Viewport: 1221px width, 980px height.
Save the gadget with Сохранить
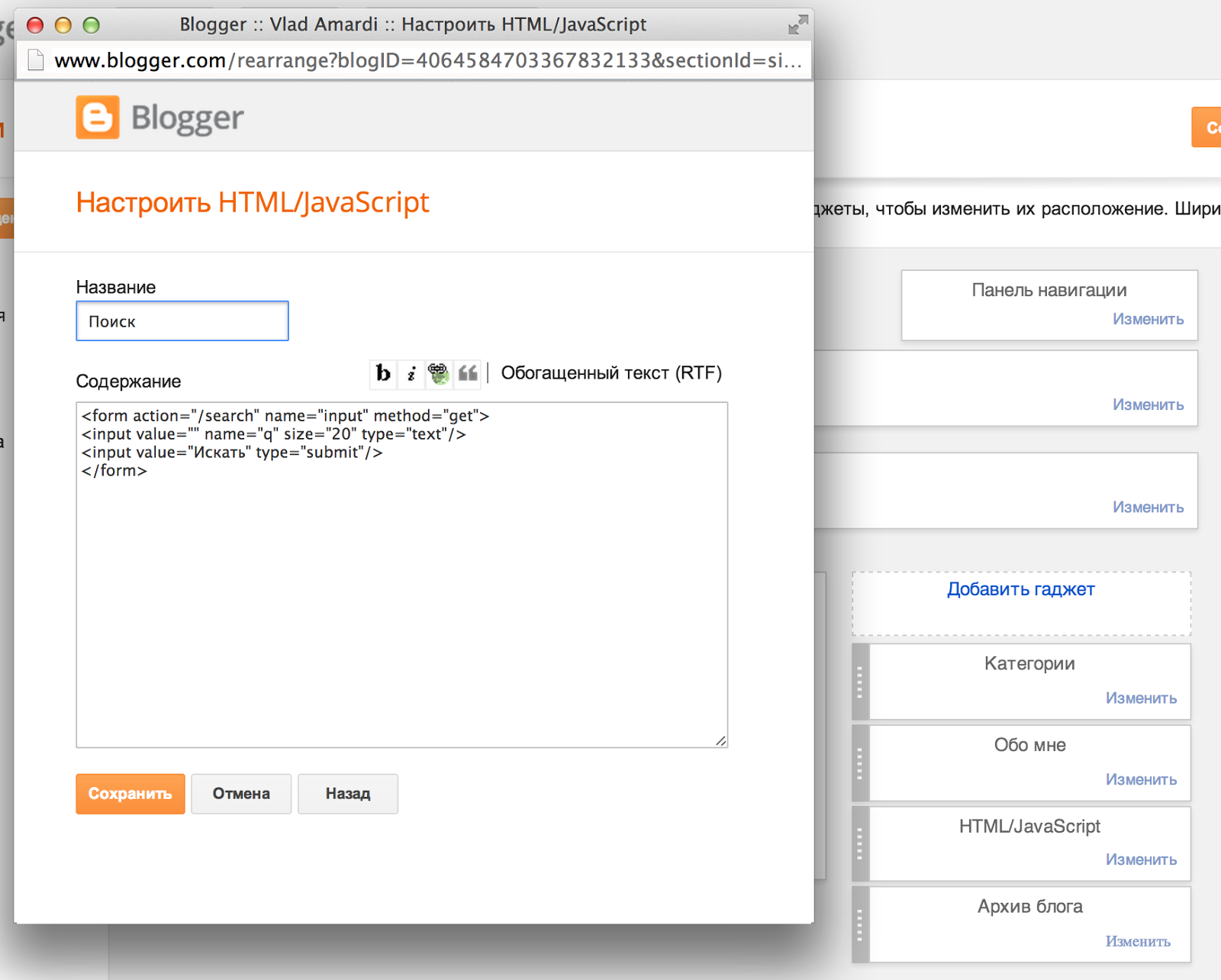click(130, 794)
